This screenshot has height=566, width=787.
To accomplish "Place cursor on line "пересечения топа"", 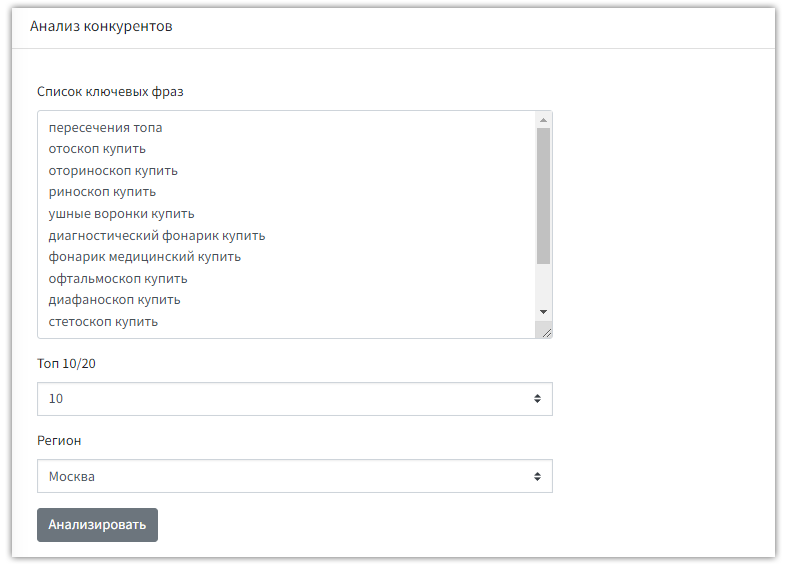I will click(x=105, y=128).
